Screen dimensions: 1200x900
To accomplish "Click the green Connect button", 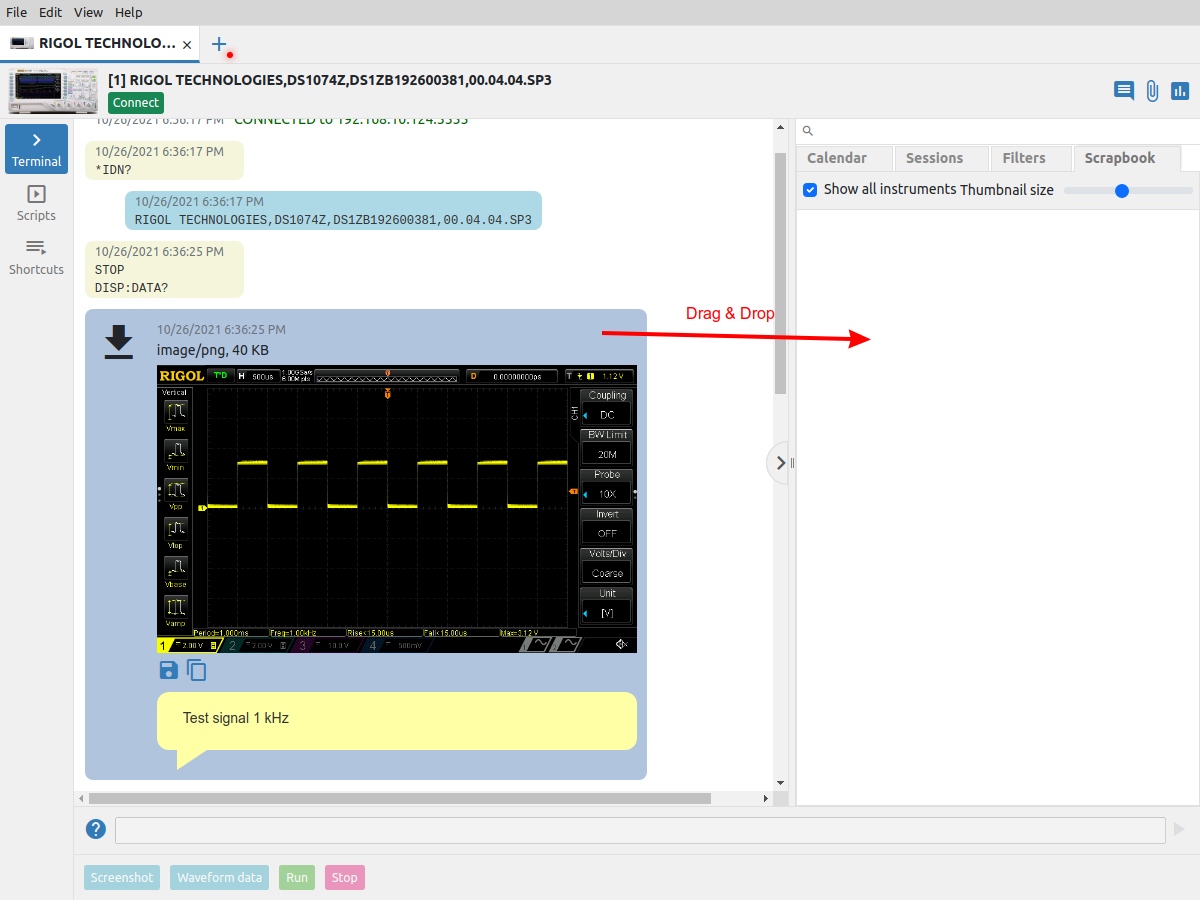I will [x=135, y=103].
